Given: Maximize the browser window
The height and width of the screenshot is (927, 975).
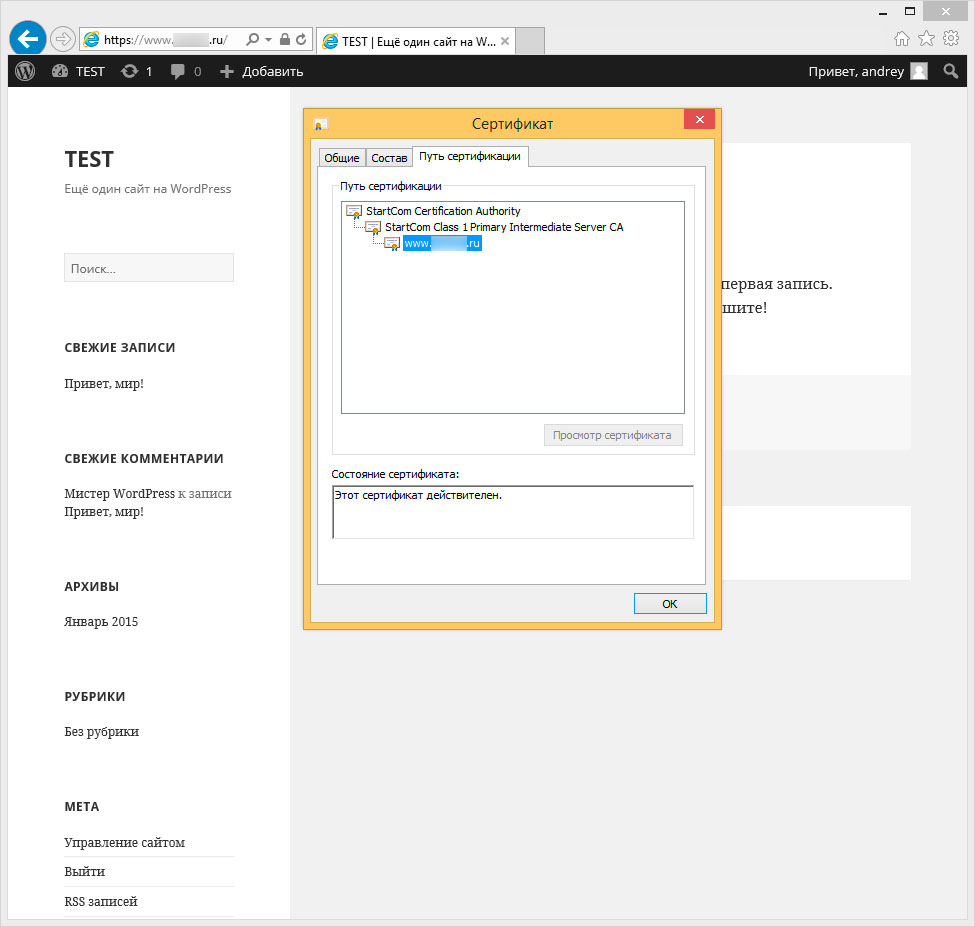Looking at the screenshot, I should click(x=910, y=11).
